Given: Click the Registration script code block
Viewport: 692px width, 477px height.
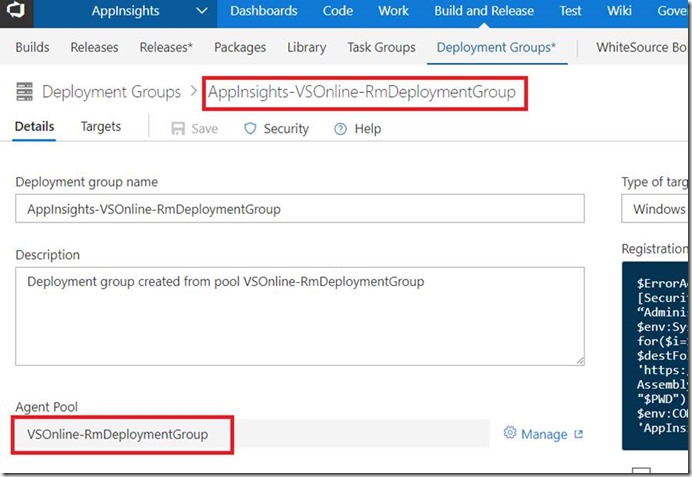Looking at the screenshot, I should click(654, 356).
